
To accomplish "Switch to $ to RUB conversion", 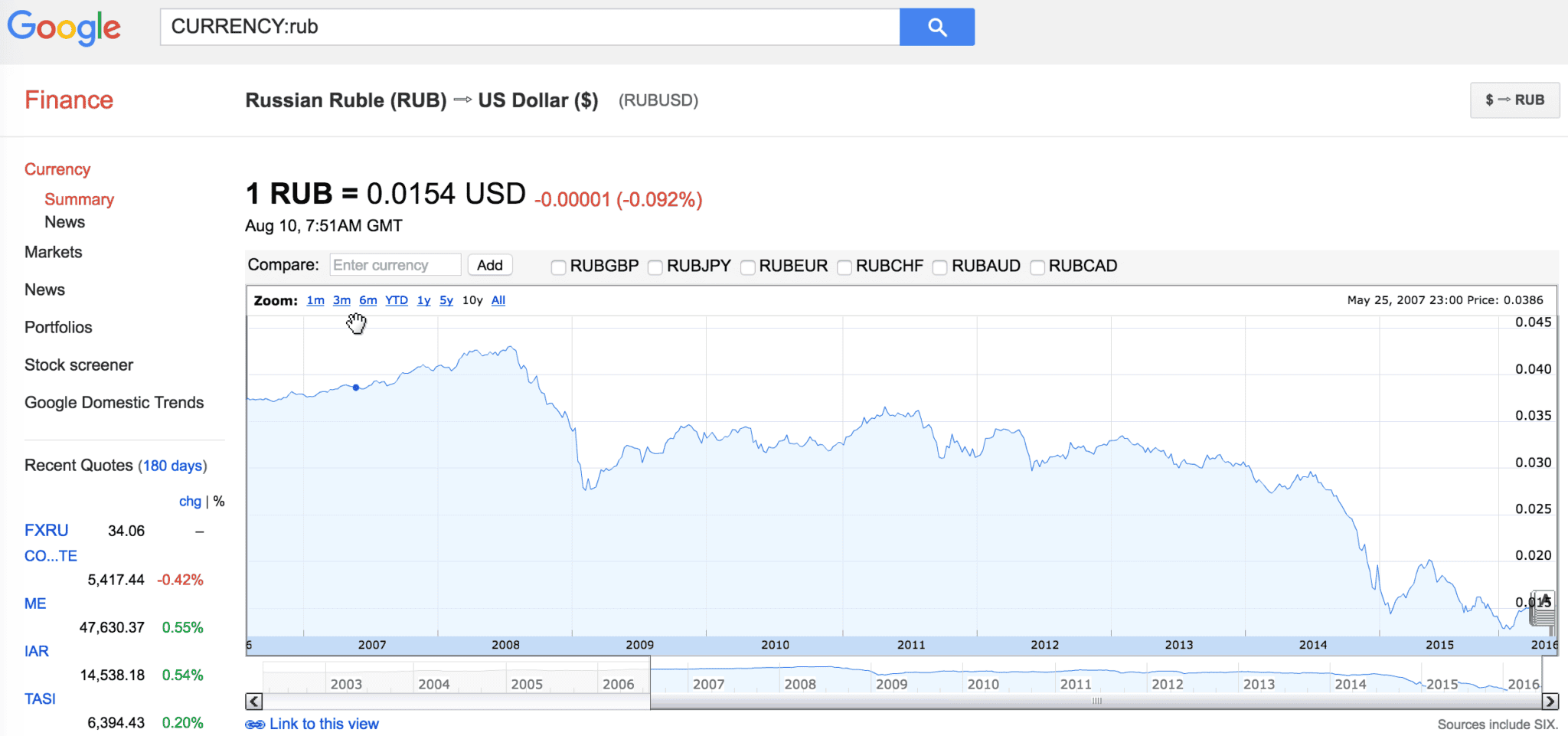I will (x=1514, y=100).
